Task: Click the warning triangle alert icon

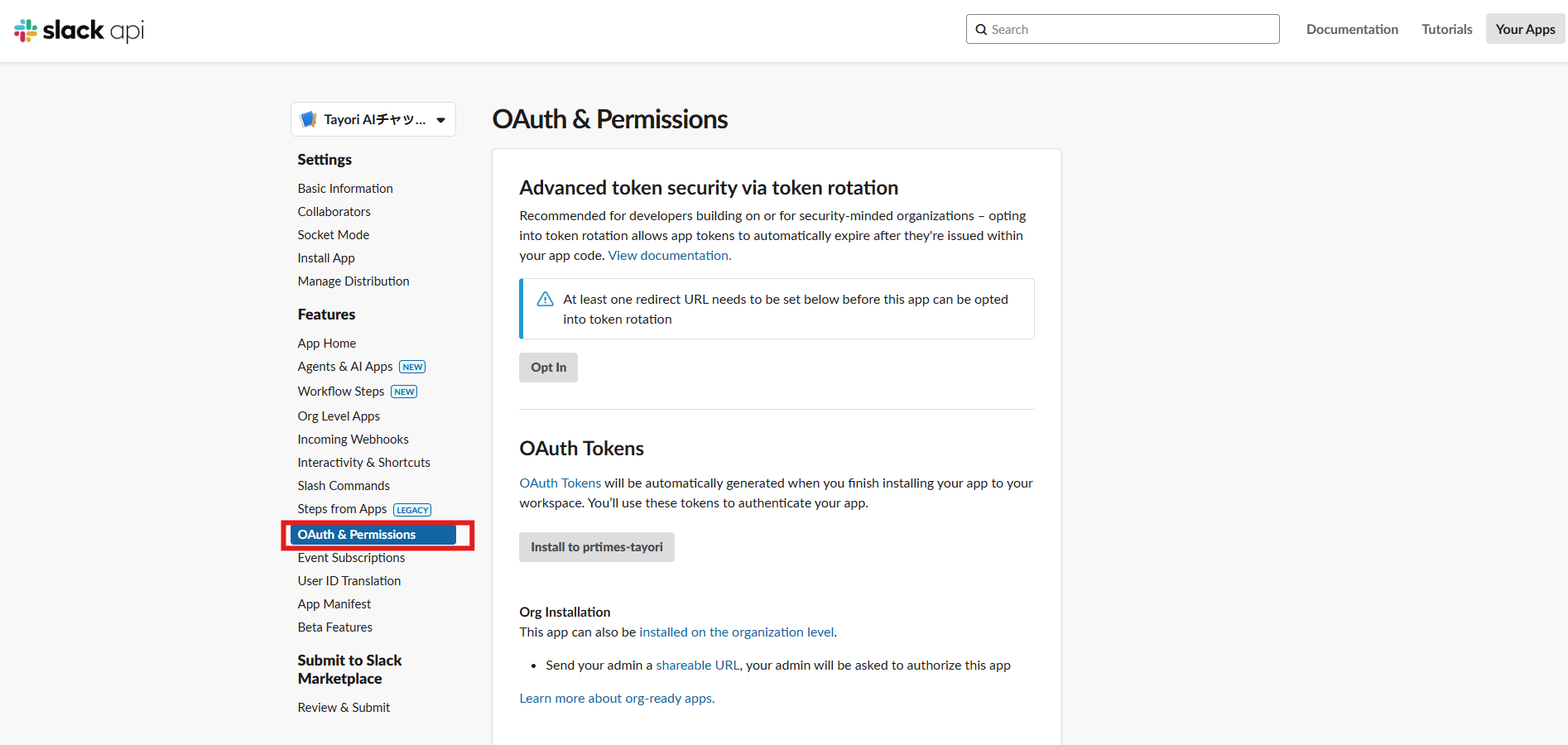Action: pyautogui.click(x=545, y=300)
